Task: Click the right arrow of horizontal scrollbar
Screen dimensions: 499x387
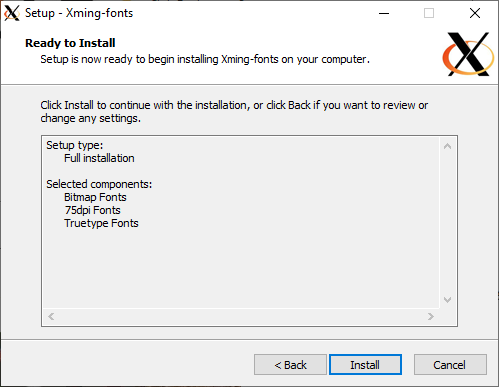Action: [431, 316]
